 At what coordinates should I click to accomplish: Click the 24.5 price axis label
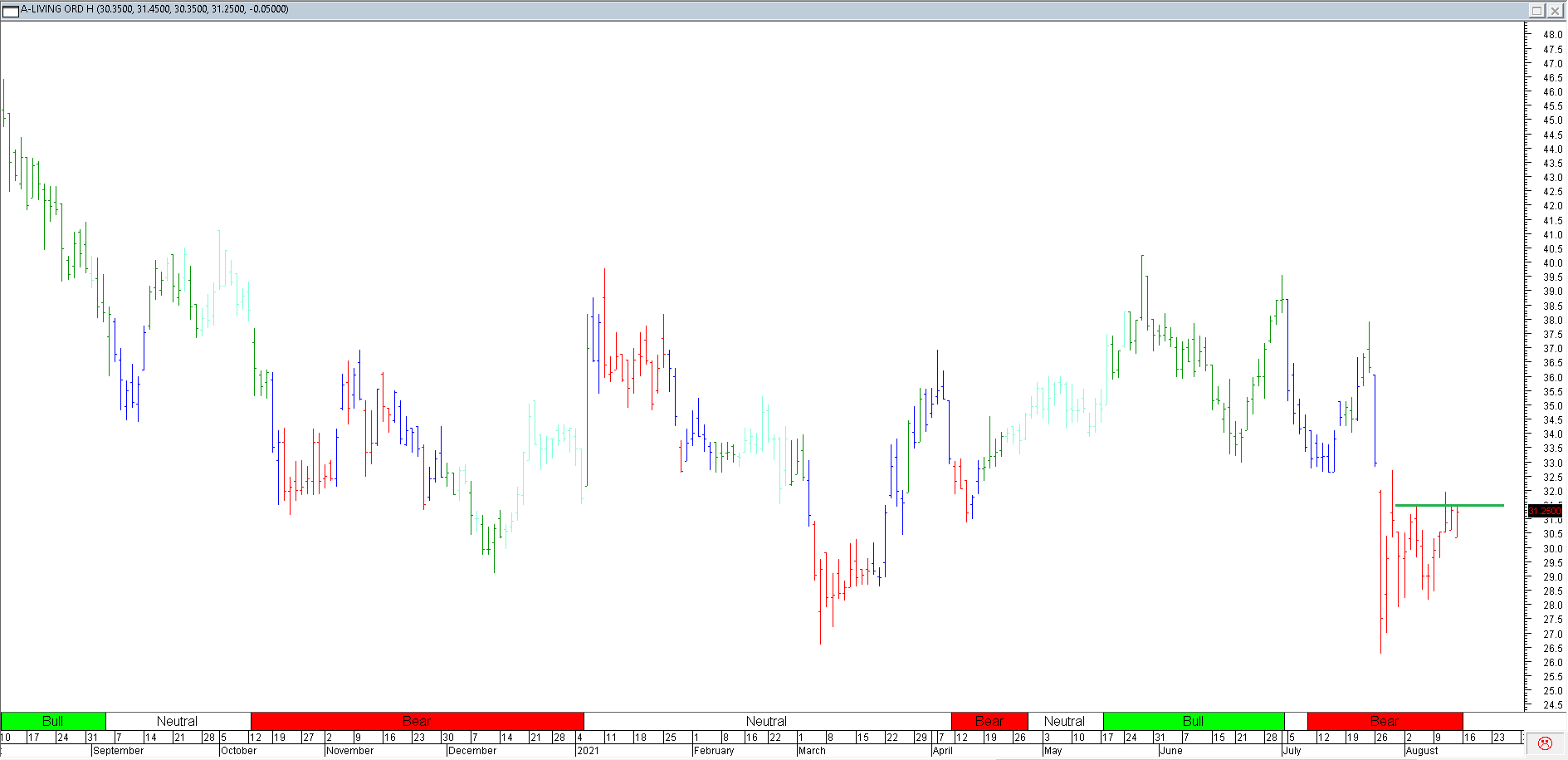tap(1552, 705)
